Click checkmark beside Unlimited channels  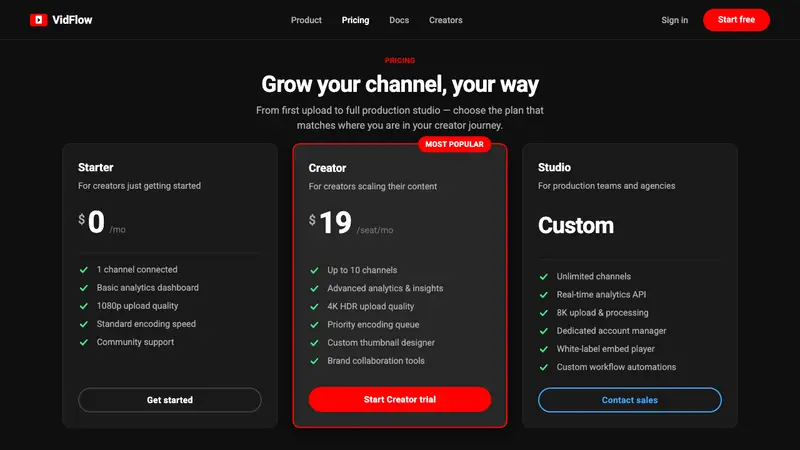[x=544, y=277]
